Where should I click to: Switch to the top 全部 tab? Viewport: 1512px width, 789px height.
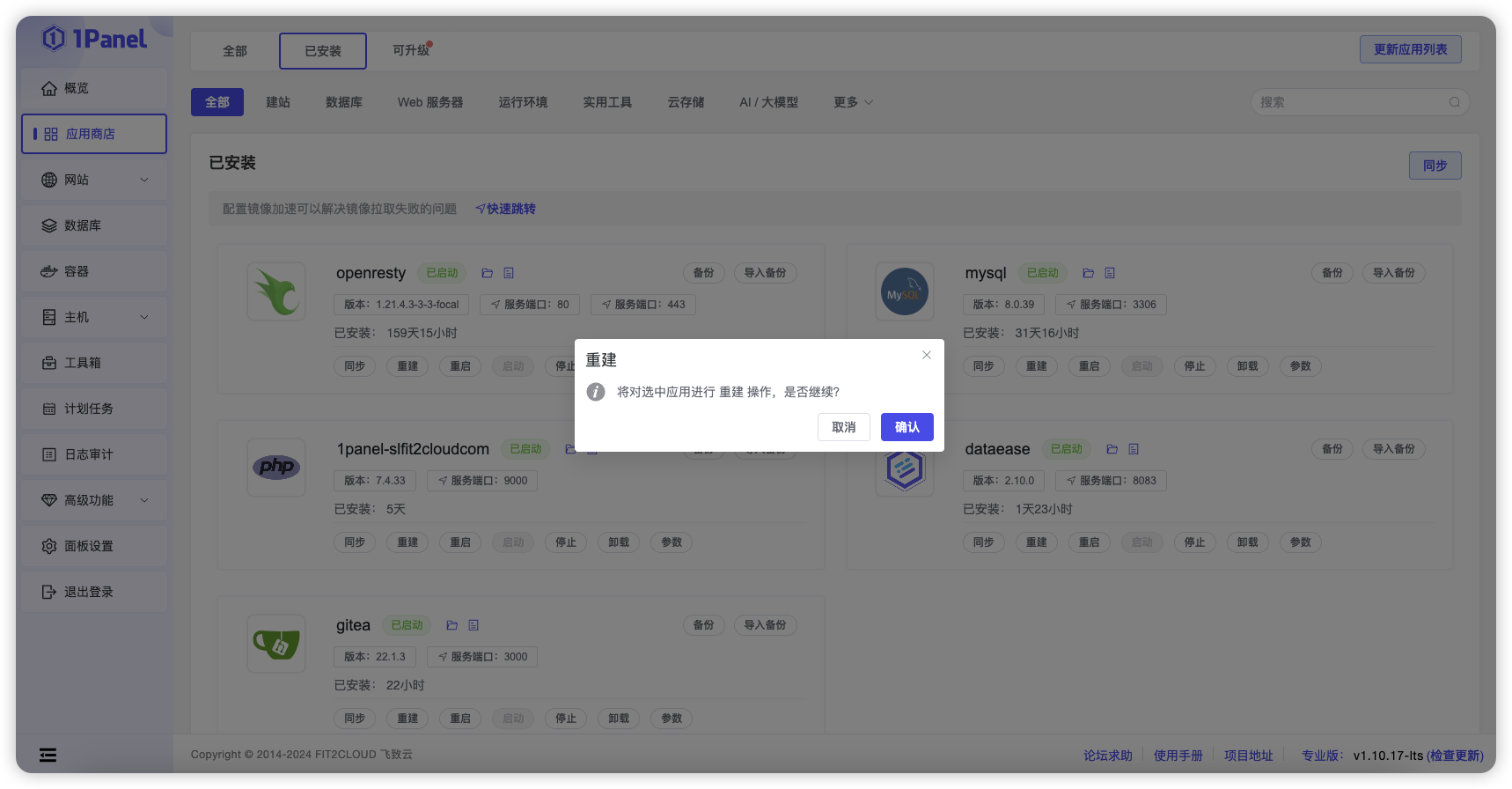(x=235, y=51)
